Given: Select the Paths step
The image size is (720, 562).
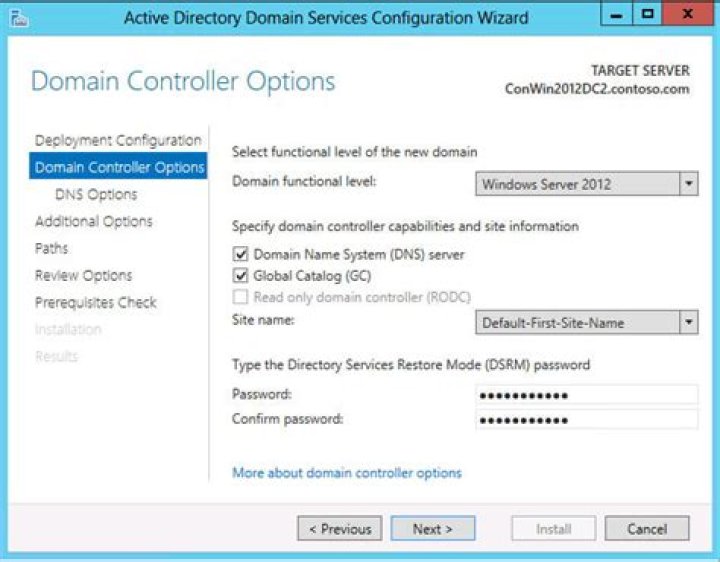Looking at the screenshot, I should point(52,248).
